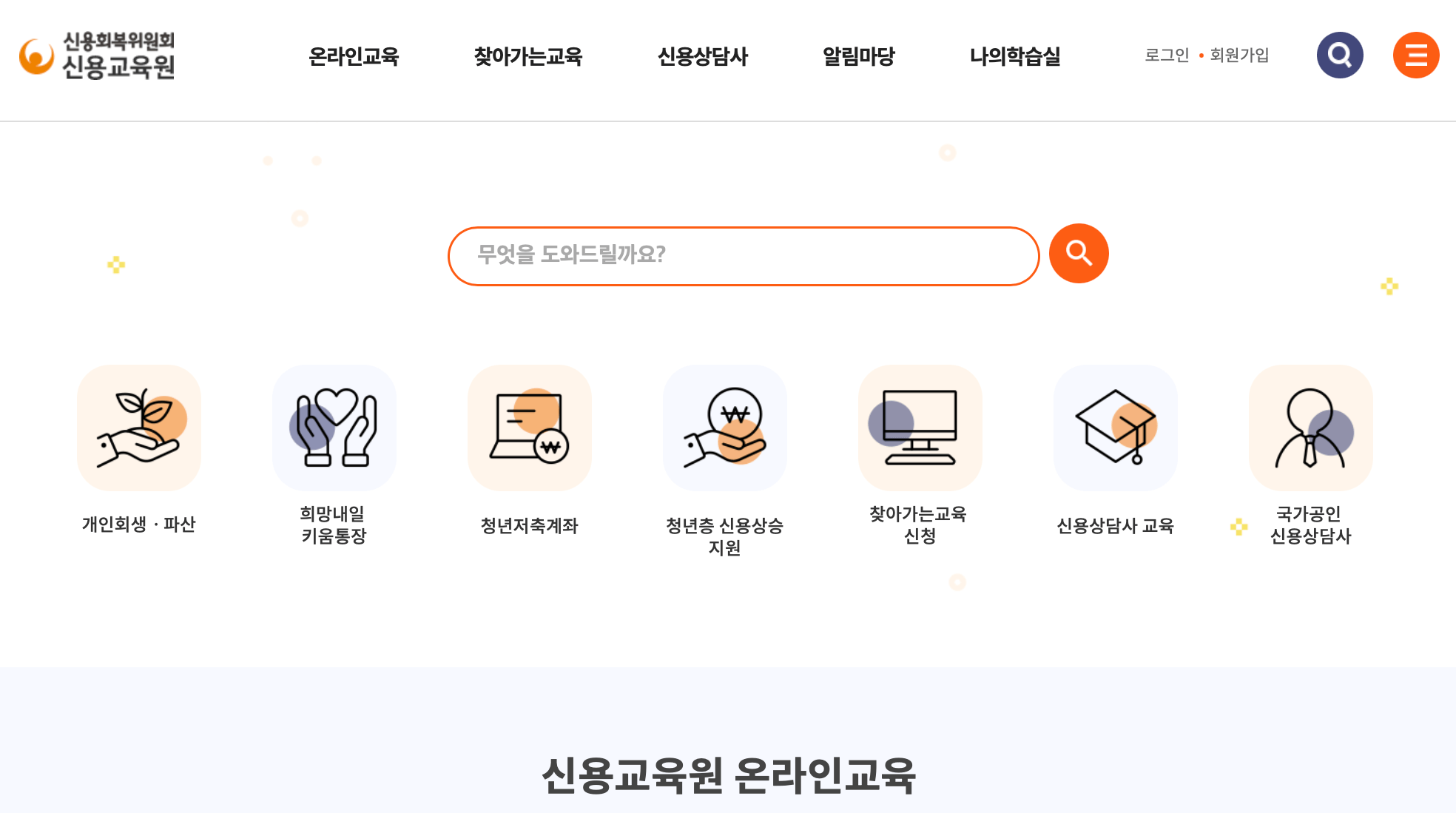The width and height of the screenshot is (1456, 813).
Task: Open the 청년저축계좌 laptop icon
Action: click(x=530, y=428)
